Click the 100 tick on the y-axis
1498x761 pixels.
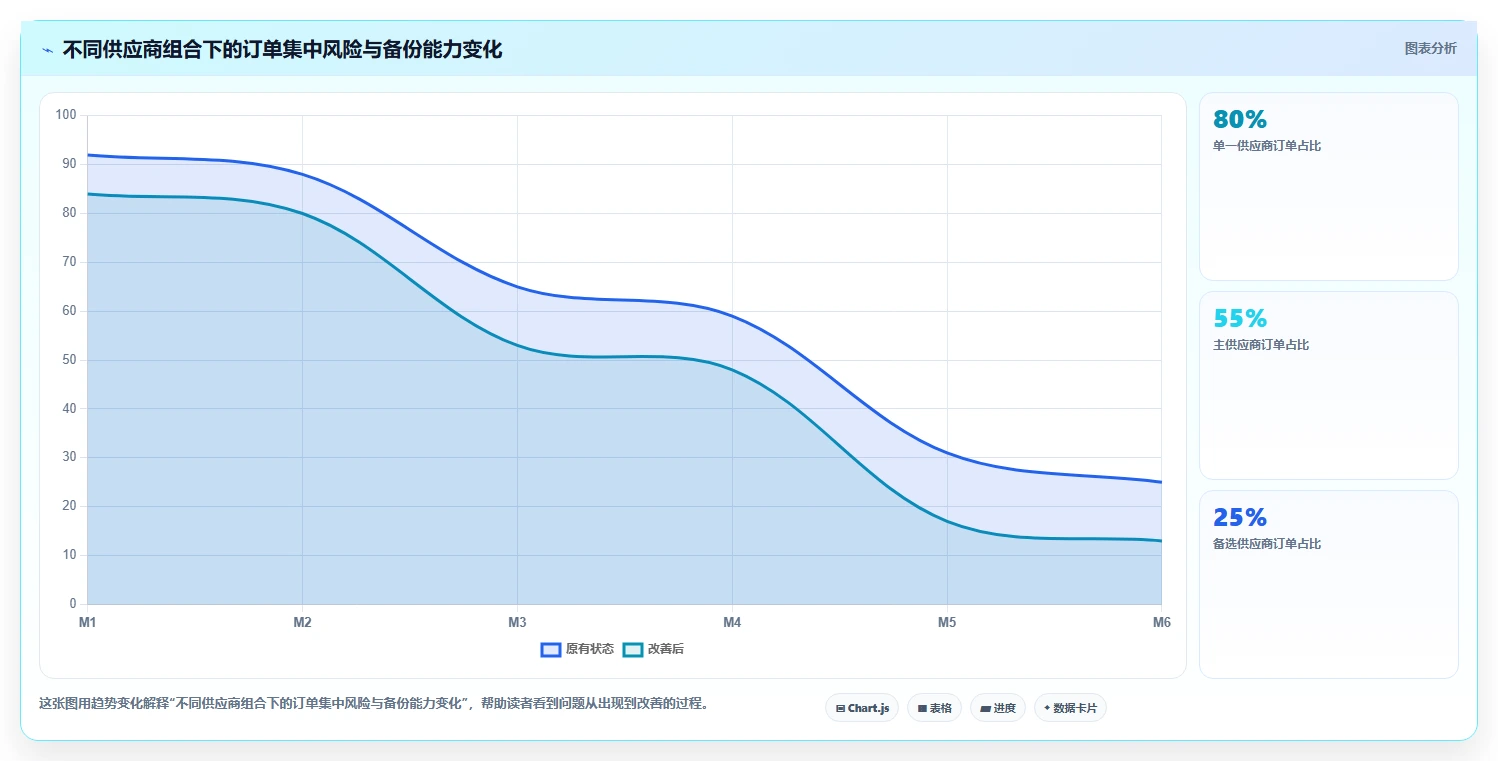pyautogui.click(x=66, y=115)
